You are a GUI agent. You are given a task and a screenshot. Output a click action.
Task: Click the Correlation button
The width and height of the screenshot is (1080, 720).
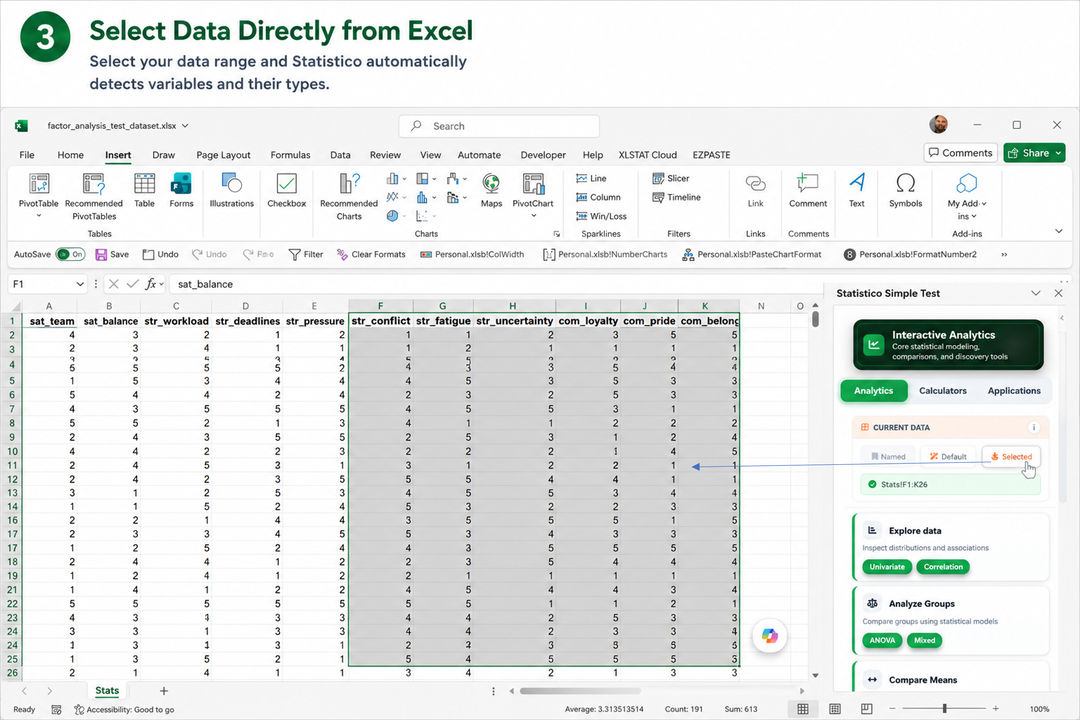tap(943, 567)
